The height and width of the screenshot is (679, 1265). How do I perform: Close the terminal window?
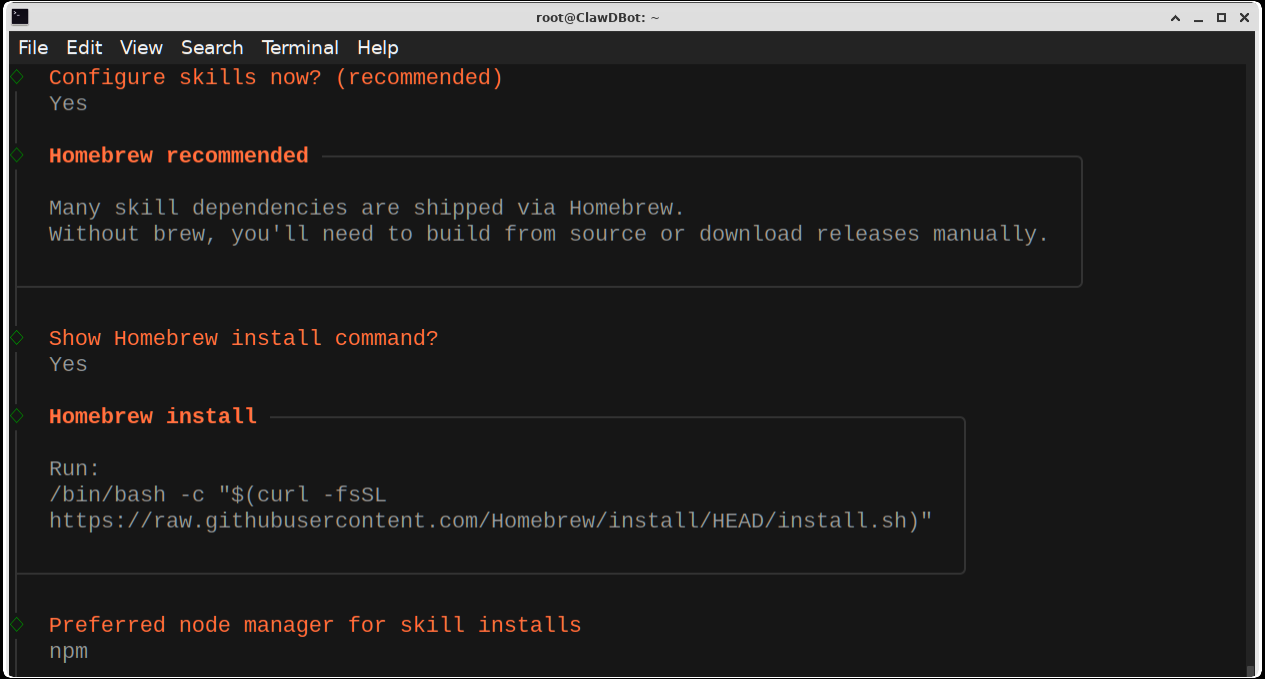click(x=1245, y=18)
